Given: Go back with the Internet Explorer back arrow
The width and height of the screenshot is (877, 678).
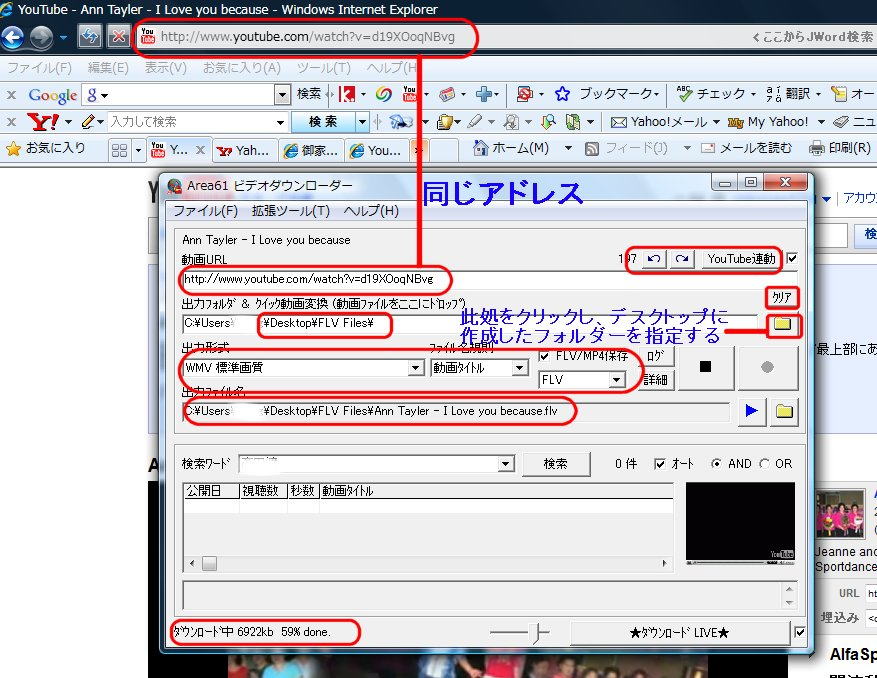Looking at the screenshot, I should click(x=12, y=37).
